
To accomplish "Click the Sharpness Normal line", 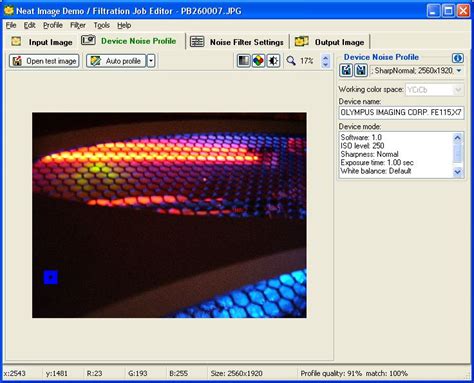I will 369,154.
